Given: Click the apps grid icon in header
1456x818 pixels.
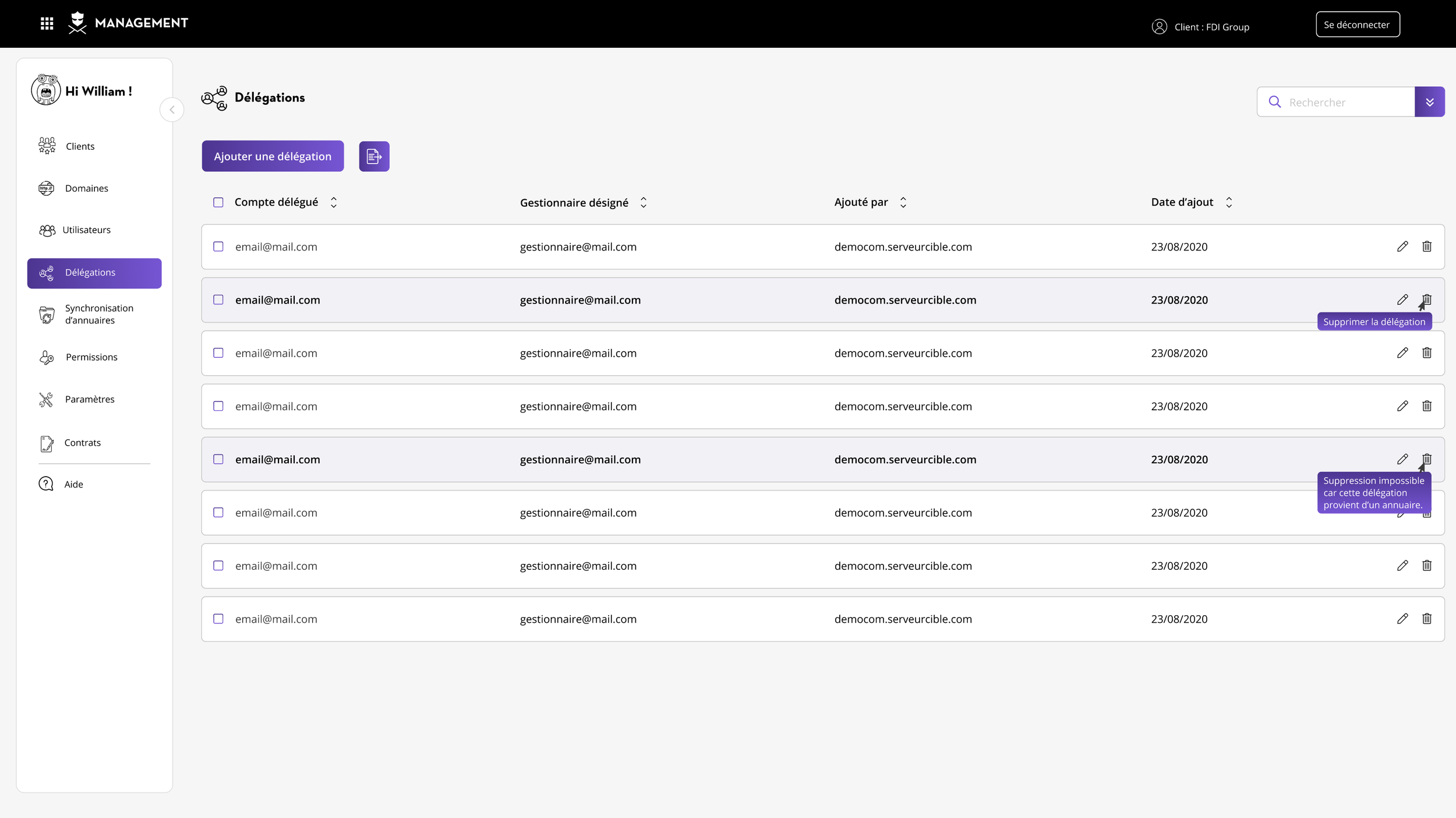Looking at the screenshot, I should (47, 23).
